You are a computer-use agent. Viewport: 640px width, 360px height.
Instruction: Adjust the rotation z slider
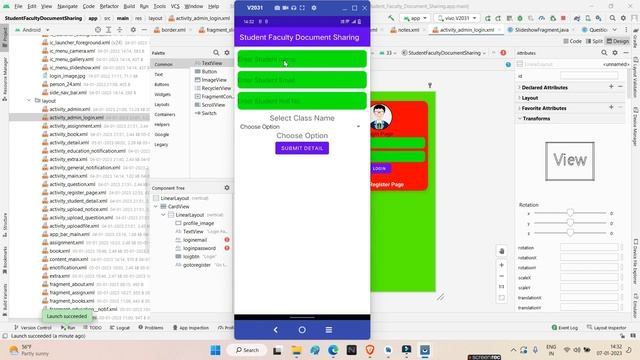570,233
